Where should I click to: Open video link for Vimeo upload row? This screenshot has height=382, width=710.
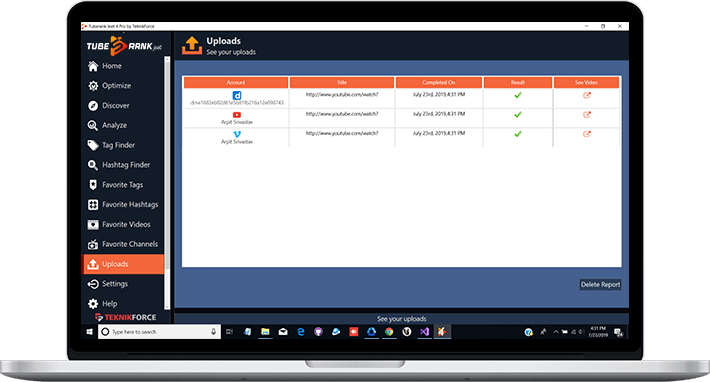click(x=587, y=134)
